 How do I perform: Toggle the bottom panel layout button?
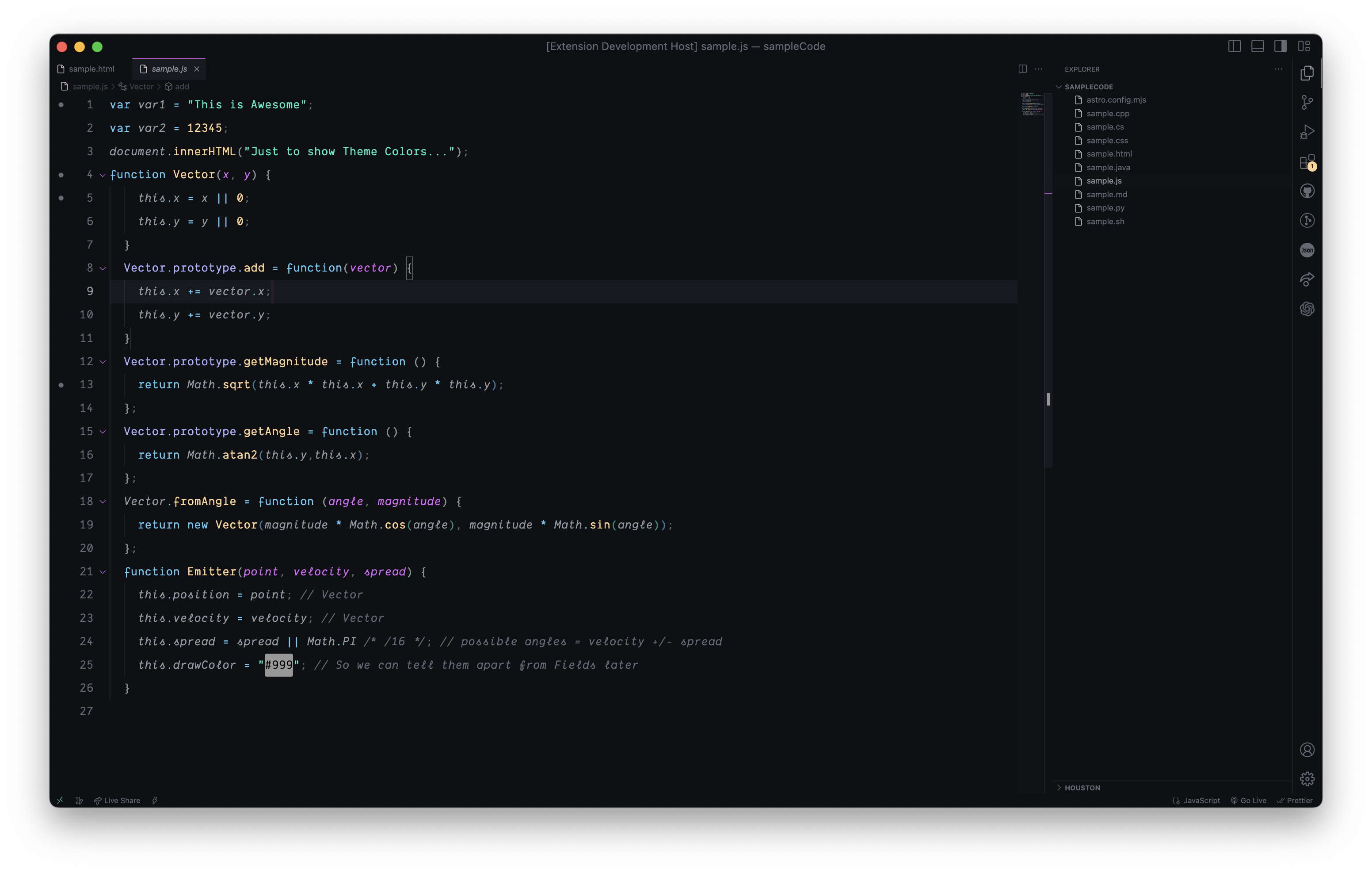tap(1258, 47)
